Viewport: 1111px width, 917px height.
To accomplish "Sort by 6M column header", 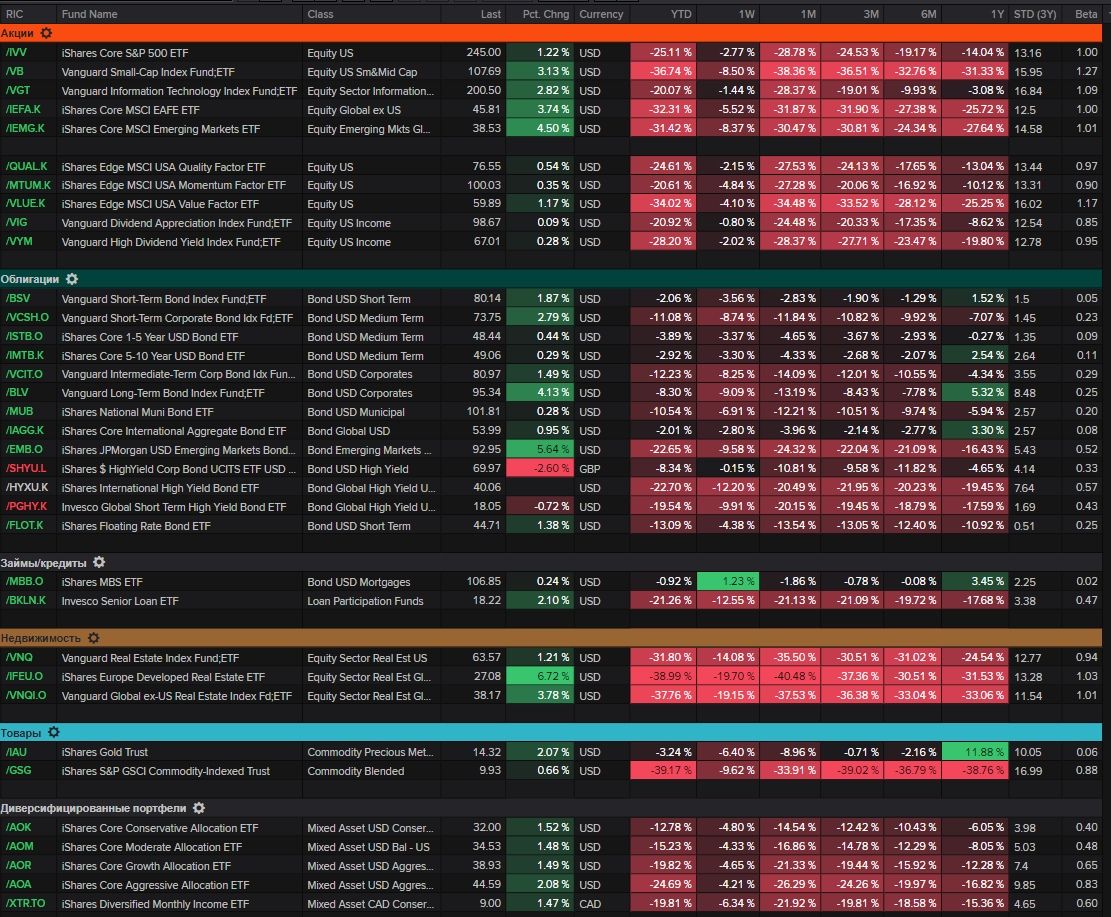I will click(928, 14).
